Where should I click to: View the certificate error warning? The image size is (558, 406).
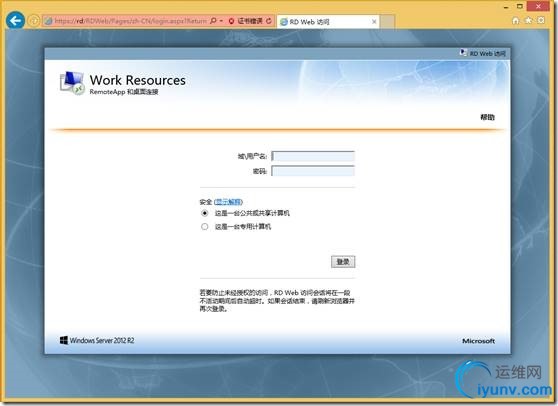[246, 21]
